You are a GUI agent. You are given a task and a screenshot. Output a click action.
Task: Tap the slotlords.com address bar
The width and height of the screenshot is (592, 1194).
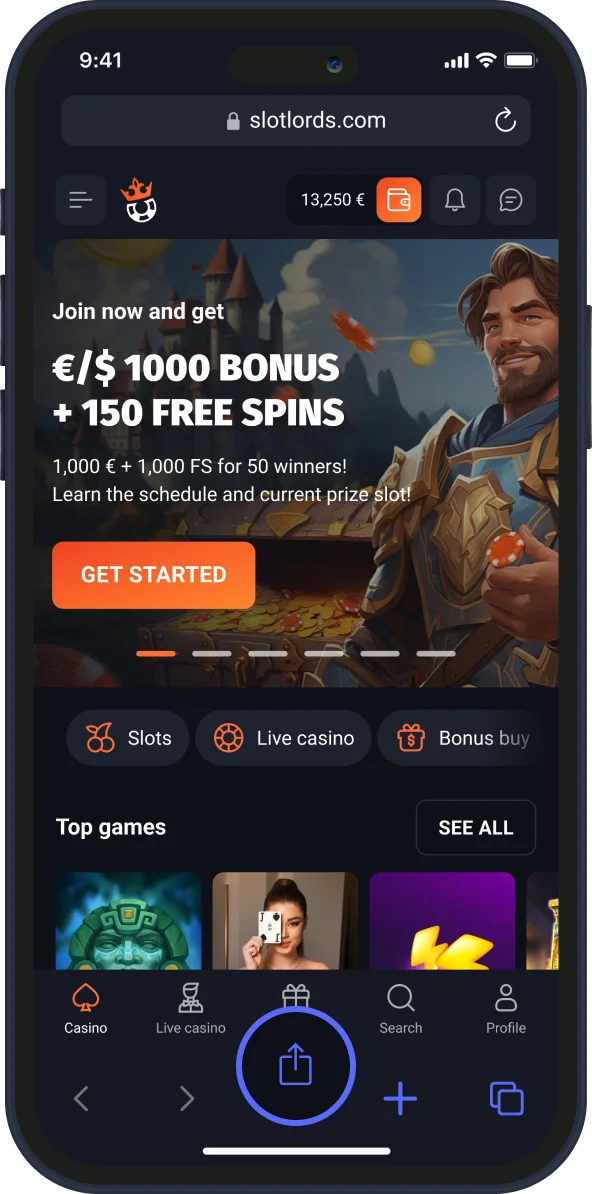296,120
